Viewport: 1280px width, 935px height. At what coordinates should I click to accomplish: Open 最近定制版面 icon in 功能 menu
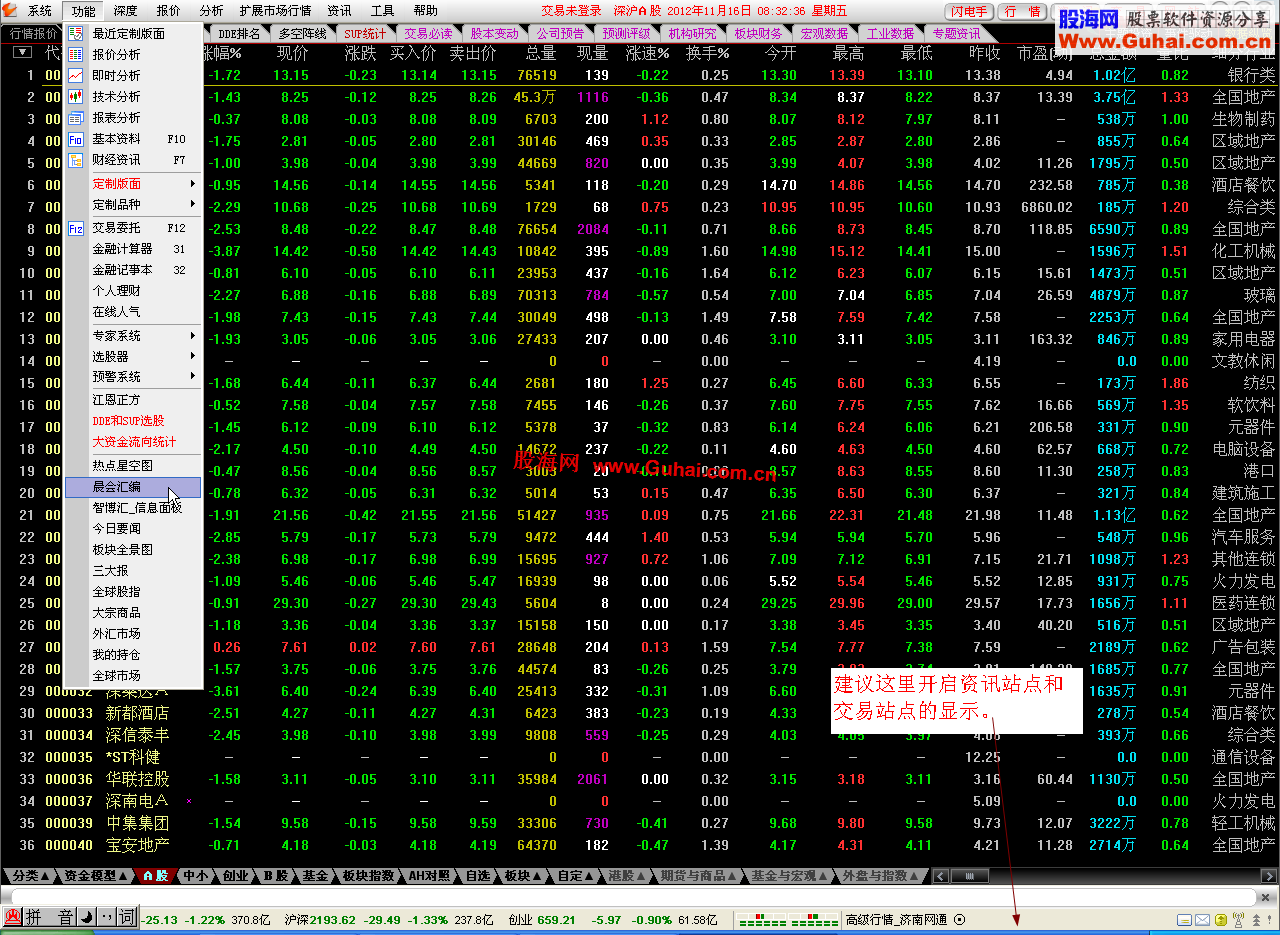(x=76, y=33)
